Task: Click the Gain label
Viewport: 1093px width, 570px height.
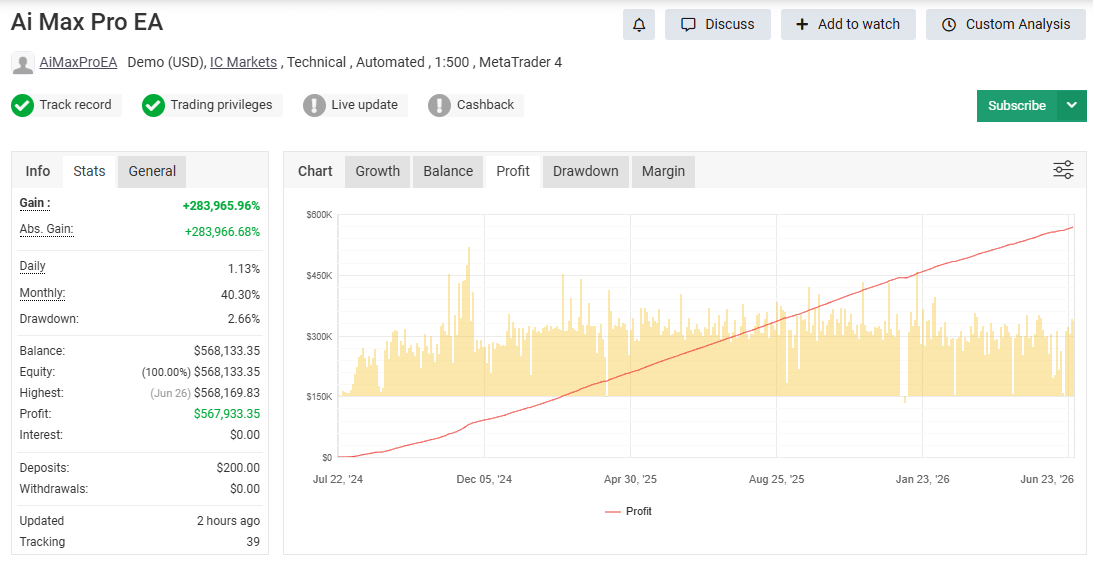Action: pos(35,203)
